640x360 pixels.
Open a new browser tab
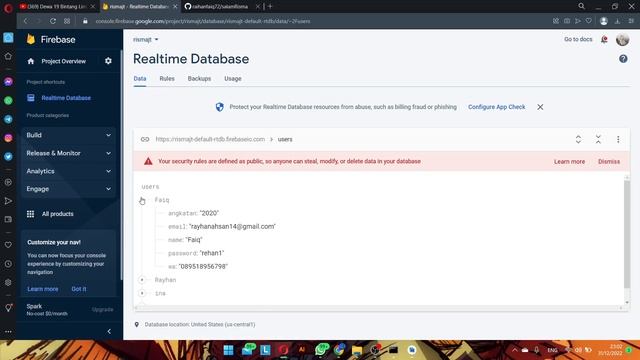pyautogui.click(x=270, y=7)
